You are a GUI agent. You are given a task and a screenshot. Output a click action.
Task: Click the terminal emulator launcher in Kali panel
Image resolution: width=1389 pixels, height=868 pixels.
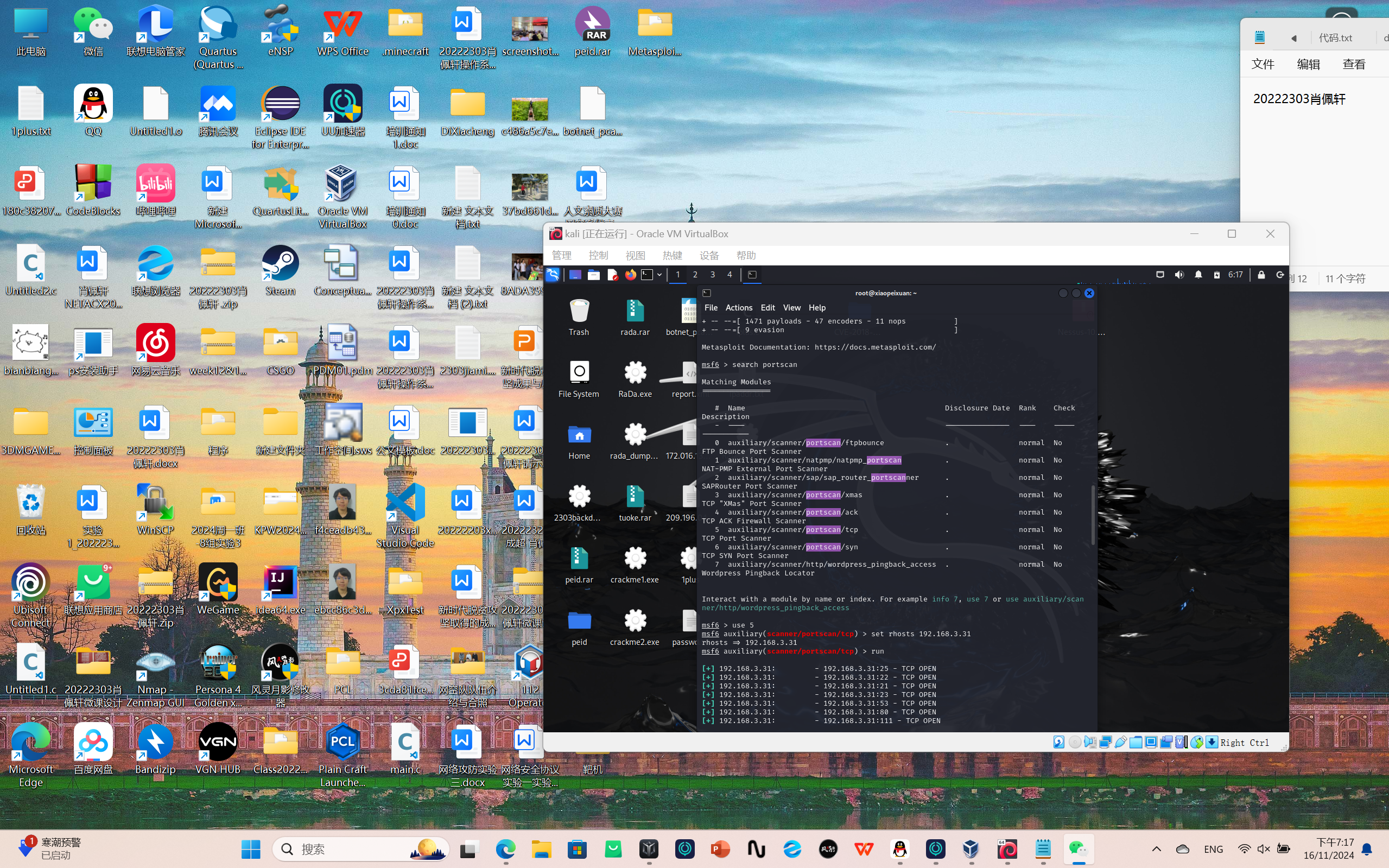(x=647, y=275)
